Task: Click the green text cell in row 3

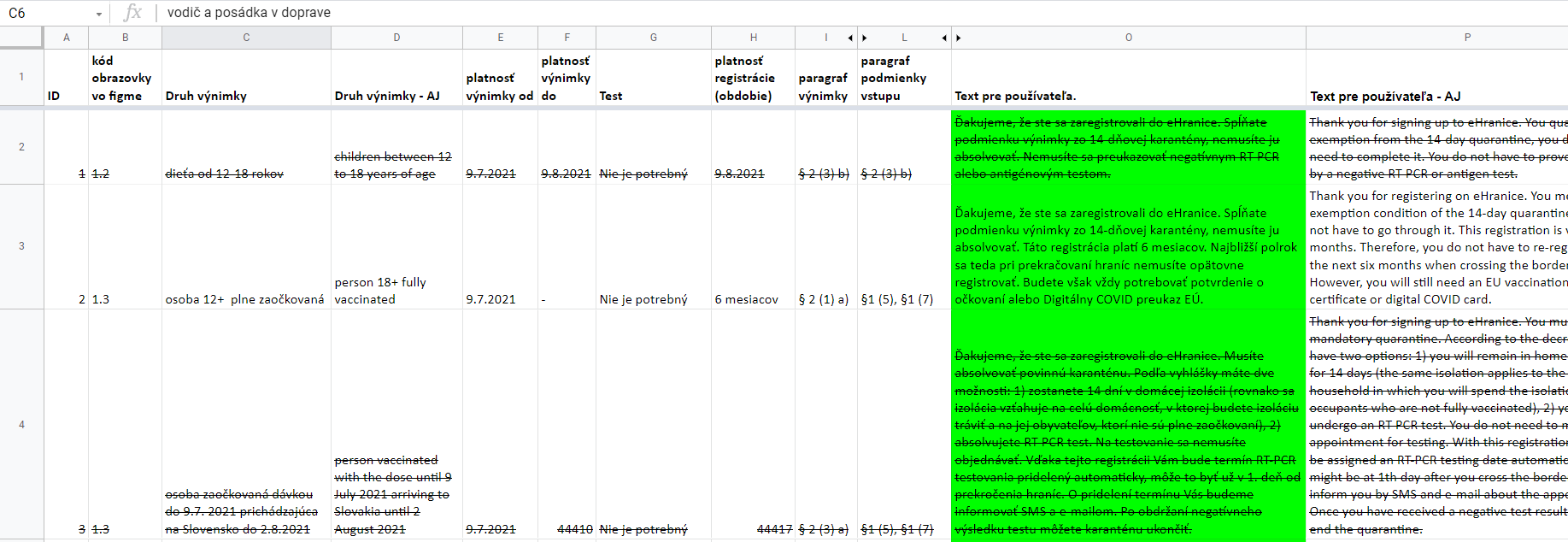Action: 1129,246
